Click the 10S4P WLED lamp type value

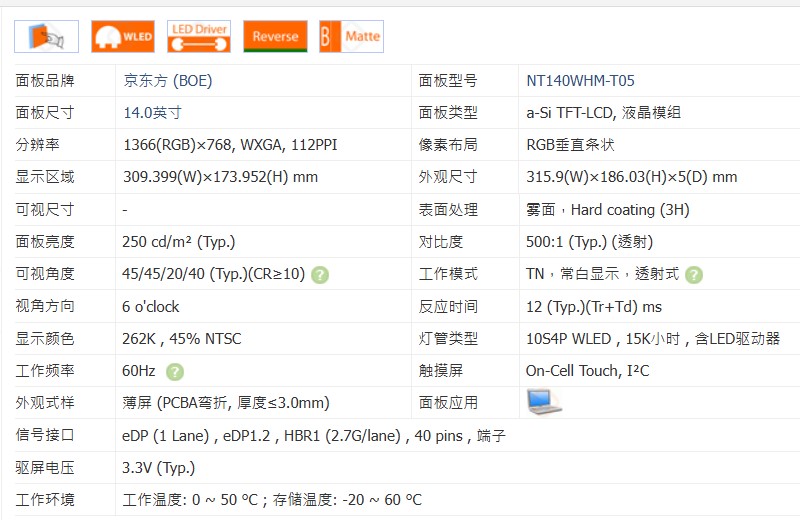pyautogui.click(x=652, y=339)
